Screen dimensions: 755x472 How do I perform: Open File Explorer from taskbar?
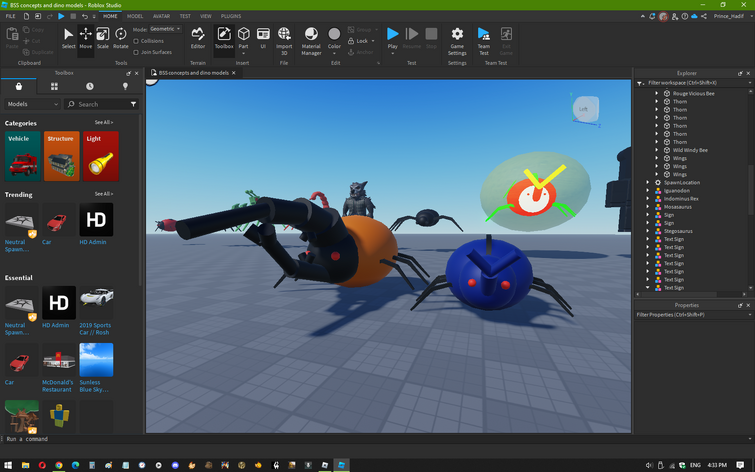(x=25, y=465)
